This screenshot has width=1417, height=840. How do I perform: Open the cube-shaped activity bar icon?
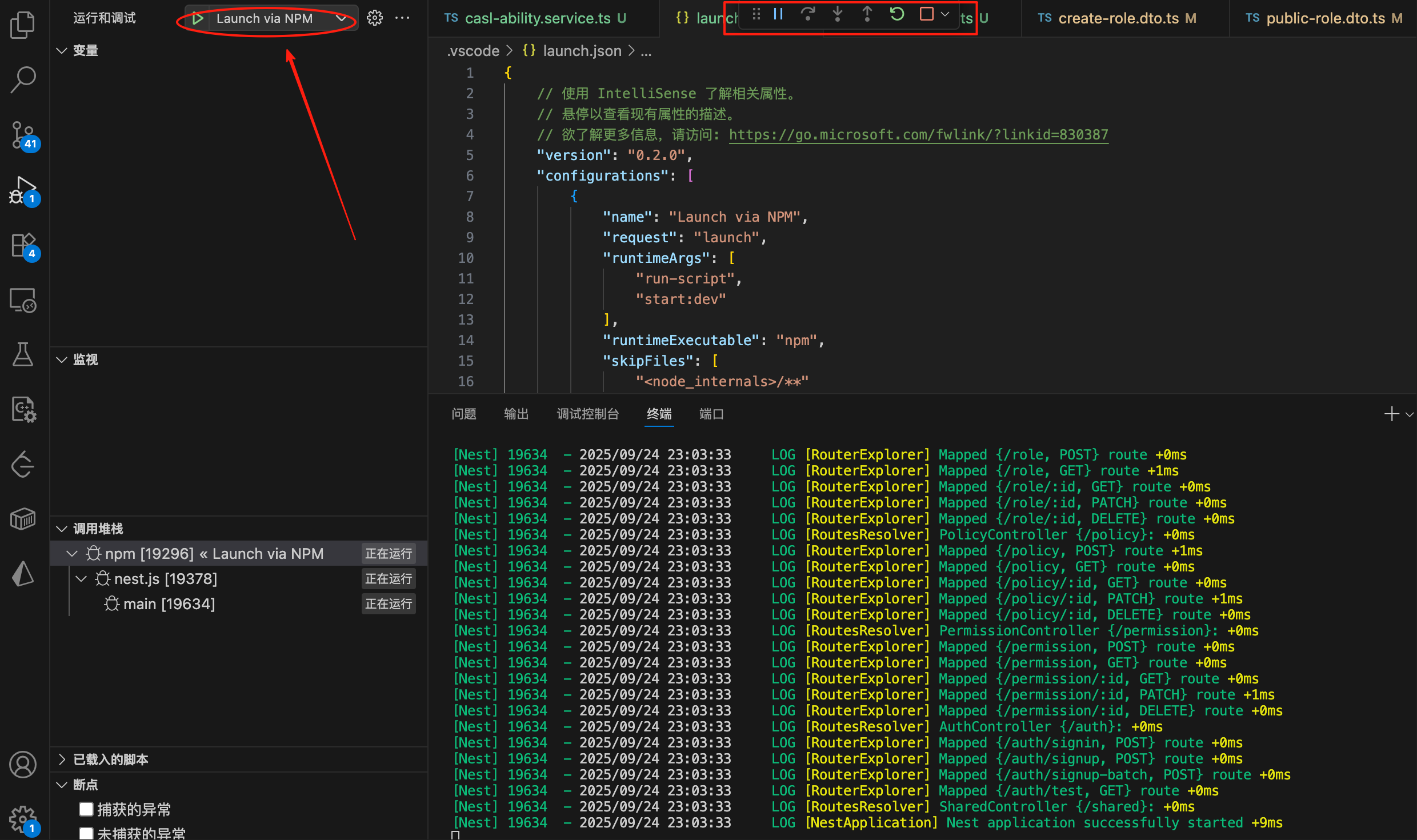23,519
